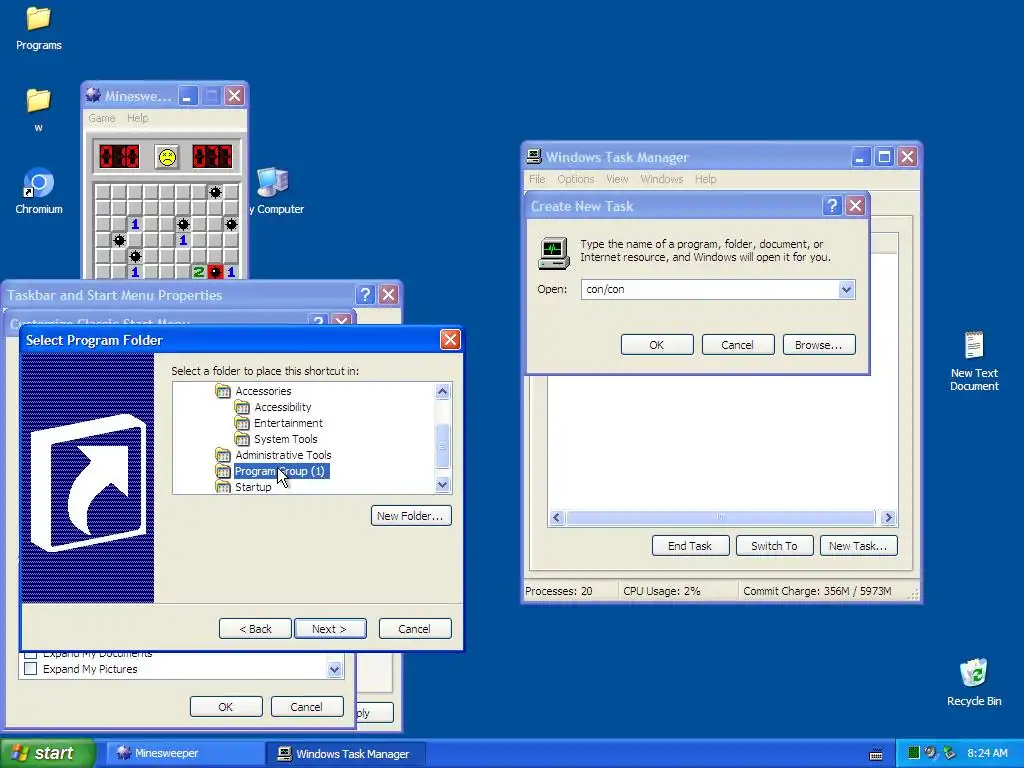1024x768 pixels.
Task: Click the Switch To button
Action: tap(775, 546)
